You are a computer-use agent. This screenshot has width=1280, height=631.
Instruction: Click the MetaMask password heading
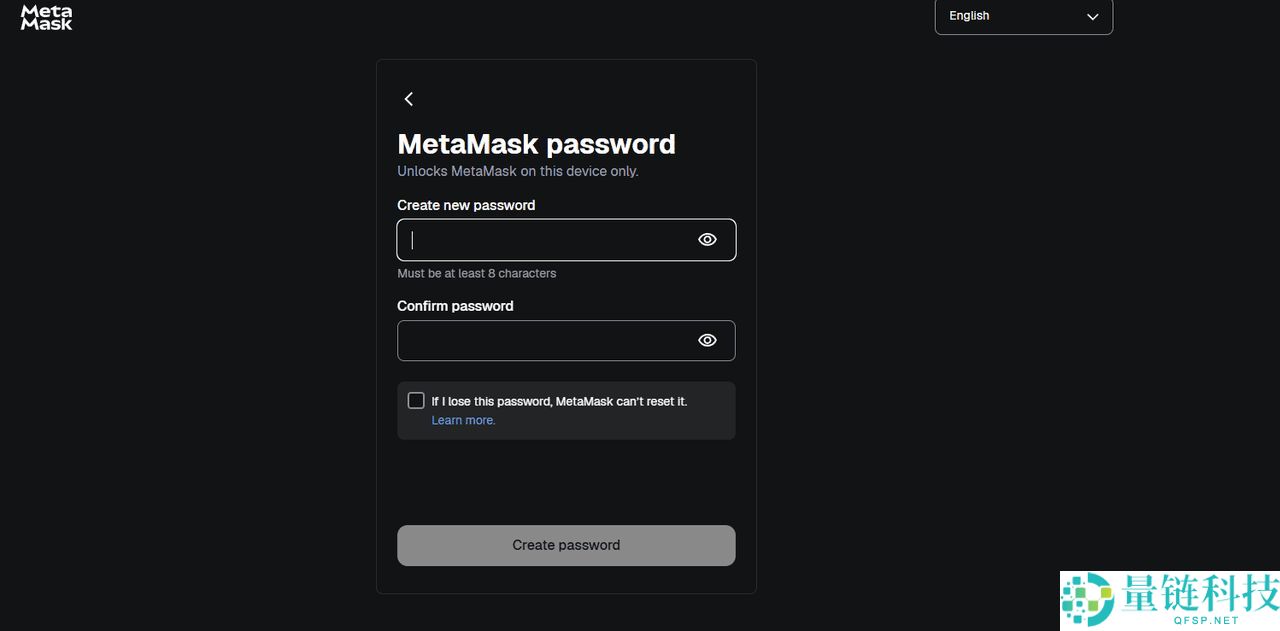point(536,144)
